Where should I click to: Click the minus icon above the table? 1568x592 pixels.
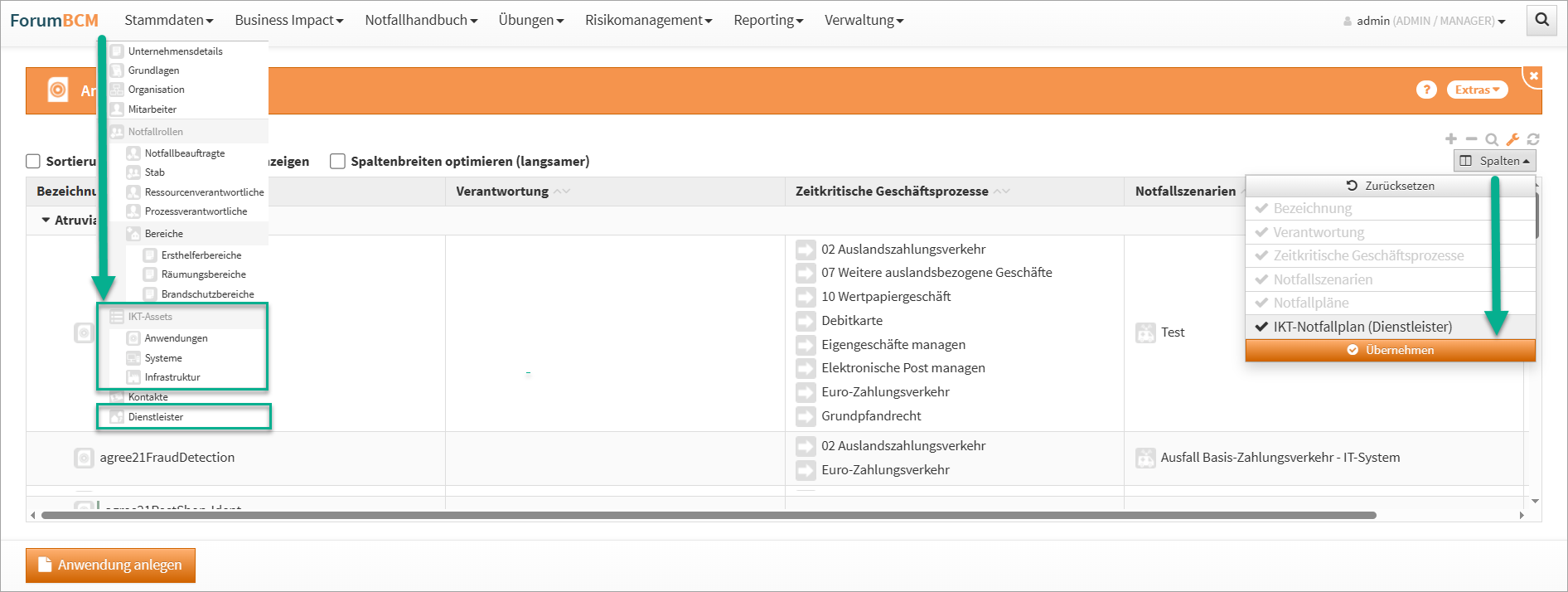1471,139
